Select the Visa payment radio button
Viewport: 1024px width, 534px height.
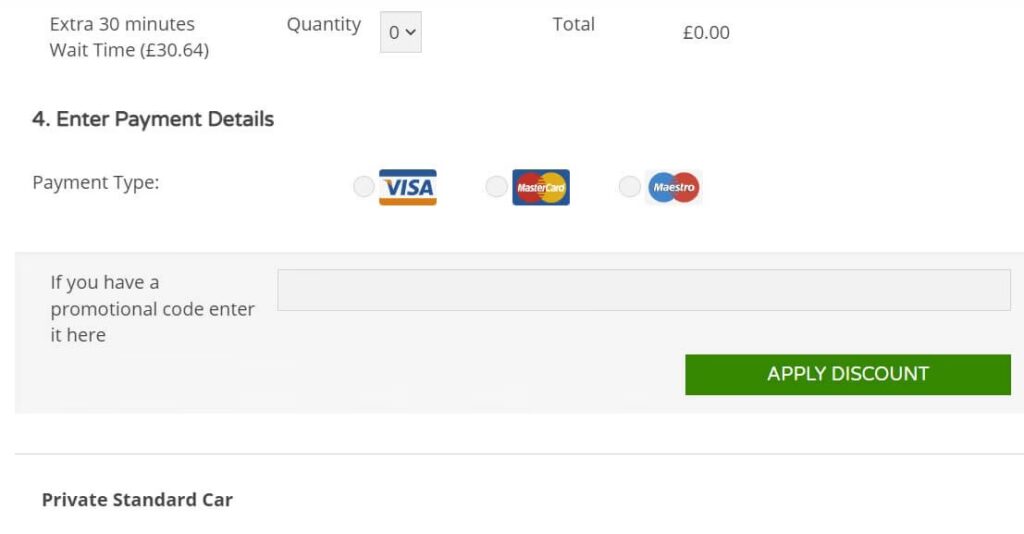click(x=364, y=187)
